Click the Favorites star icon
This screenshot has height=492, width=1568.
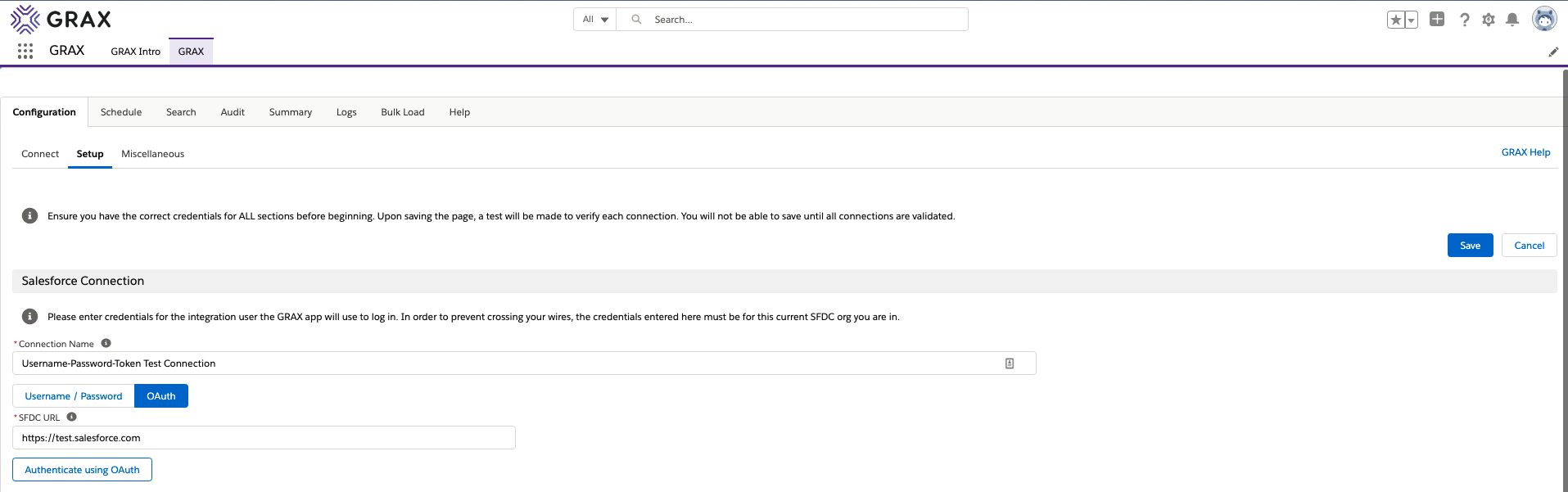coord(1396,20)
